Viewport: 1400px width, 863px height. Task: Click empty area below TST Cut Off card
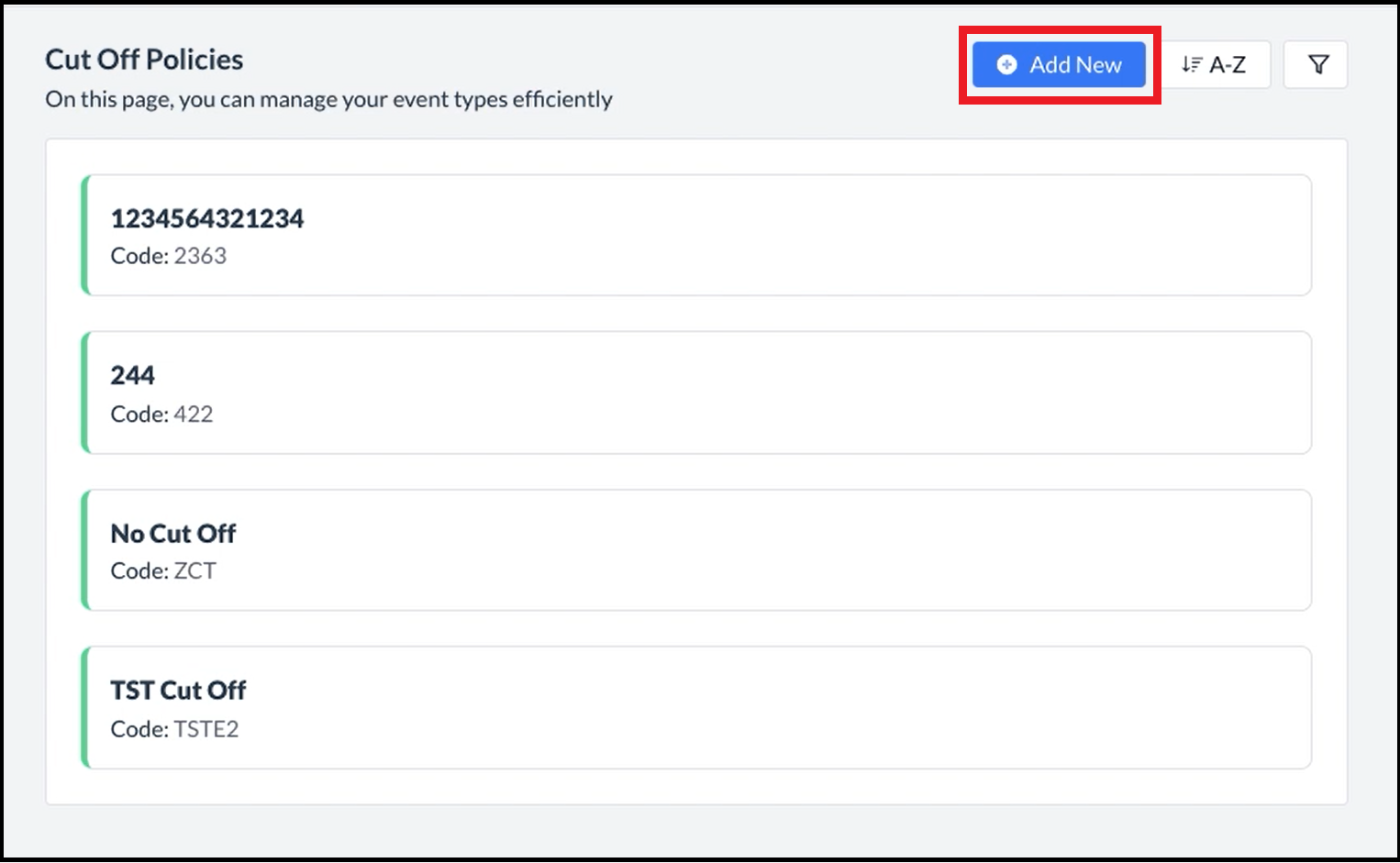[697, 787]
